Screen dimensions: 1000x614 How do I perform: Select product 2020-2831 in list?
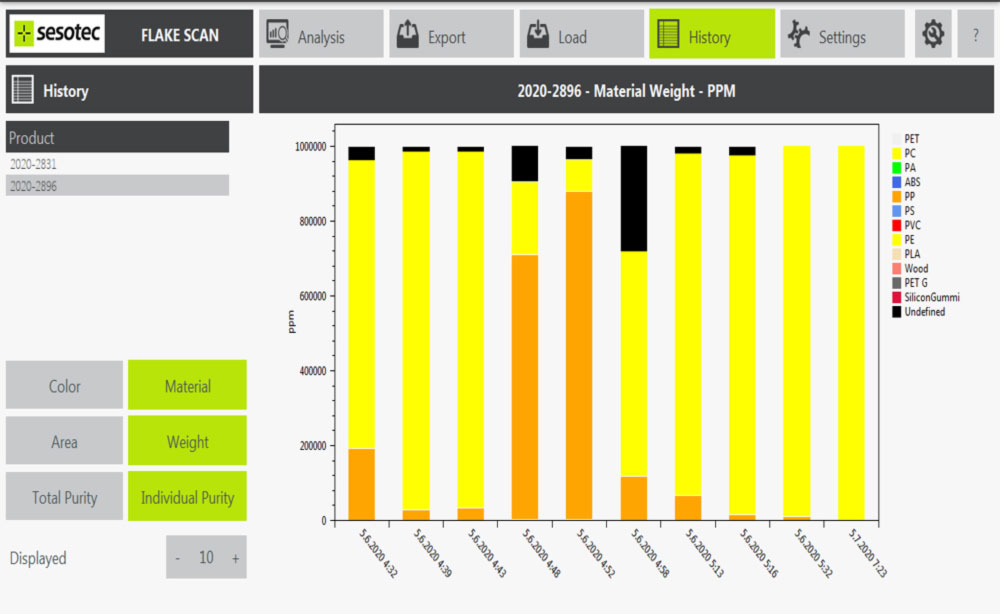click(x=34, y=164)
